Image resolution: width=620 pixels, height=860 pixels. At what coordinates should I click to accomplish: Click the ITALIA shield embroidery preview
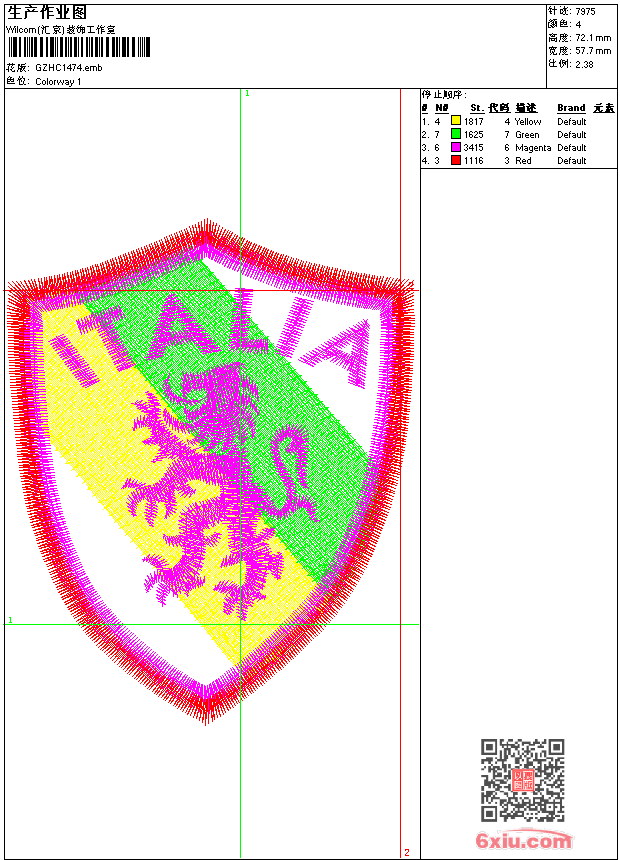(x=211, y=471)
